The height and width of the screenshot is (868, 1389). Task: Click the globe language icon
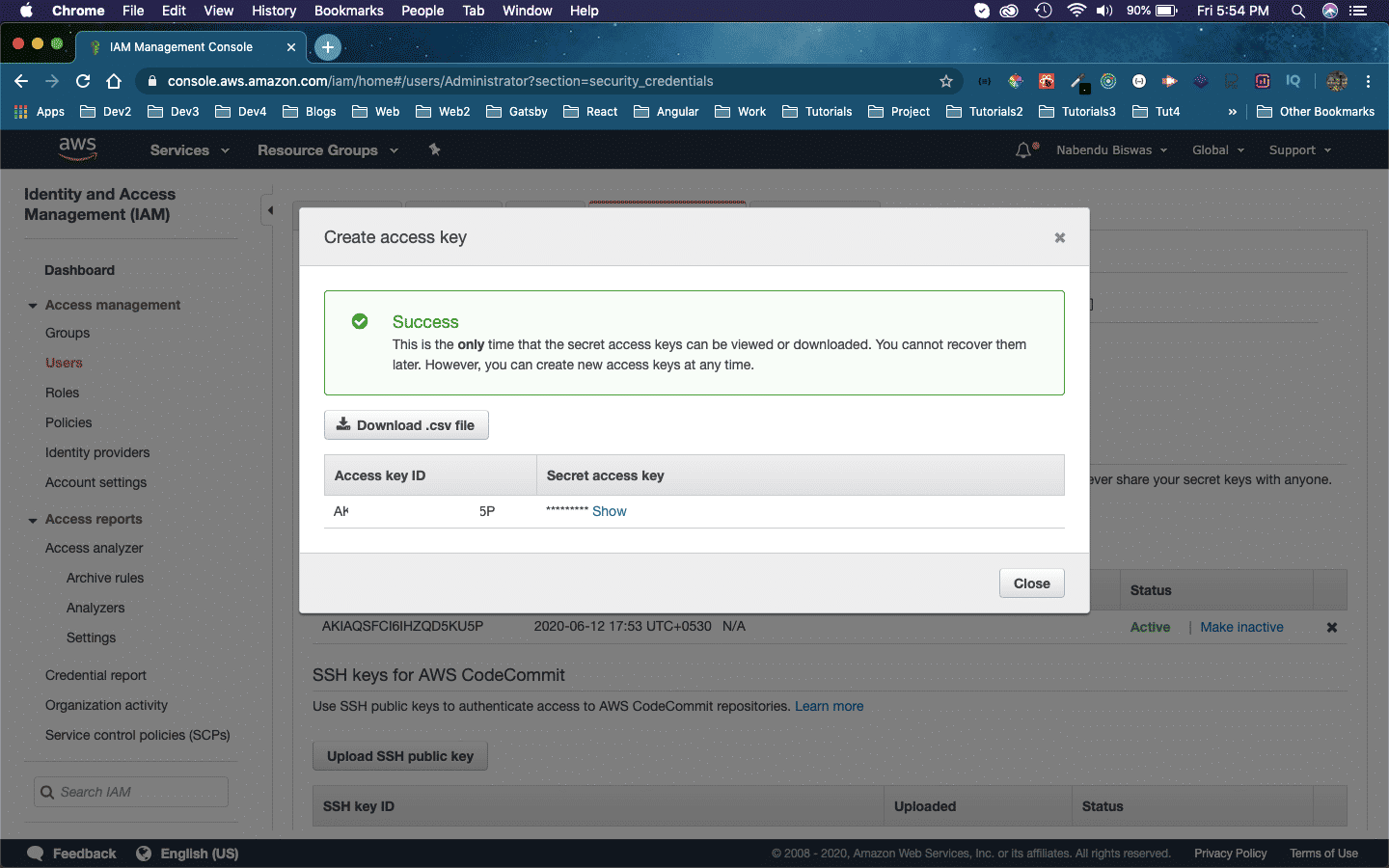pyautogui.click(x=144, y=854)
